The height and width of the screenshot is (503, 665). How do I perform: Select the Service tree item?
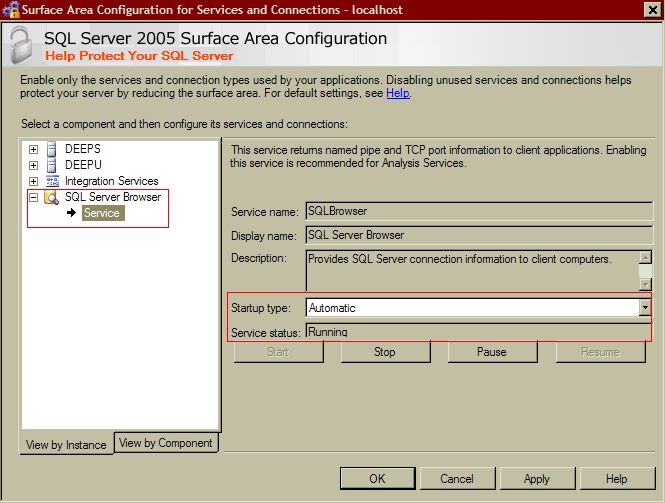pos(103,213)
